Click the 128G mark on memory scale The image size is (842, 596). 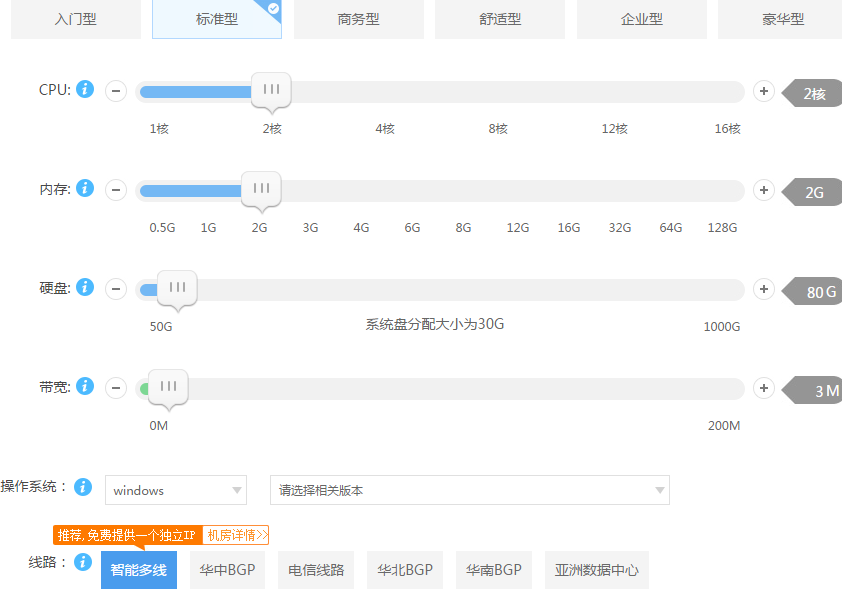tap(722, 228)
